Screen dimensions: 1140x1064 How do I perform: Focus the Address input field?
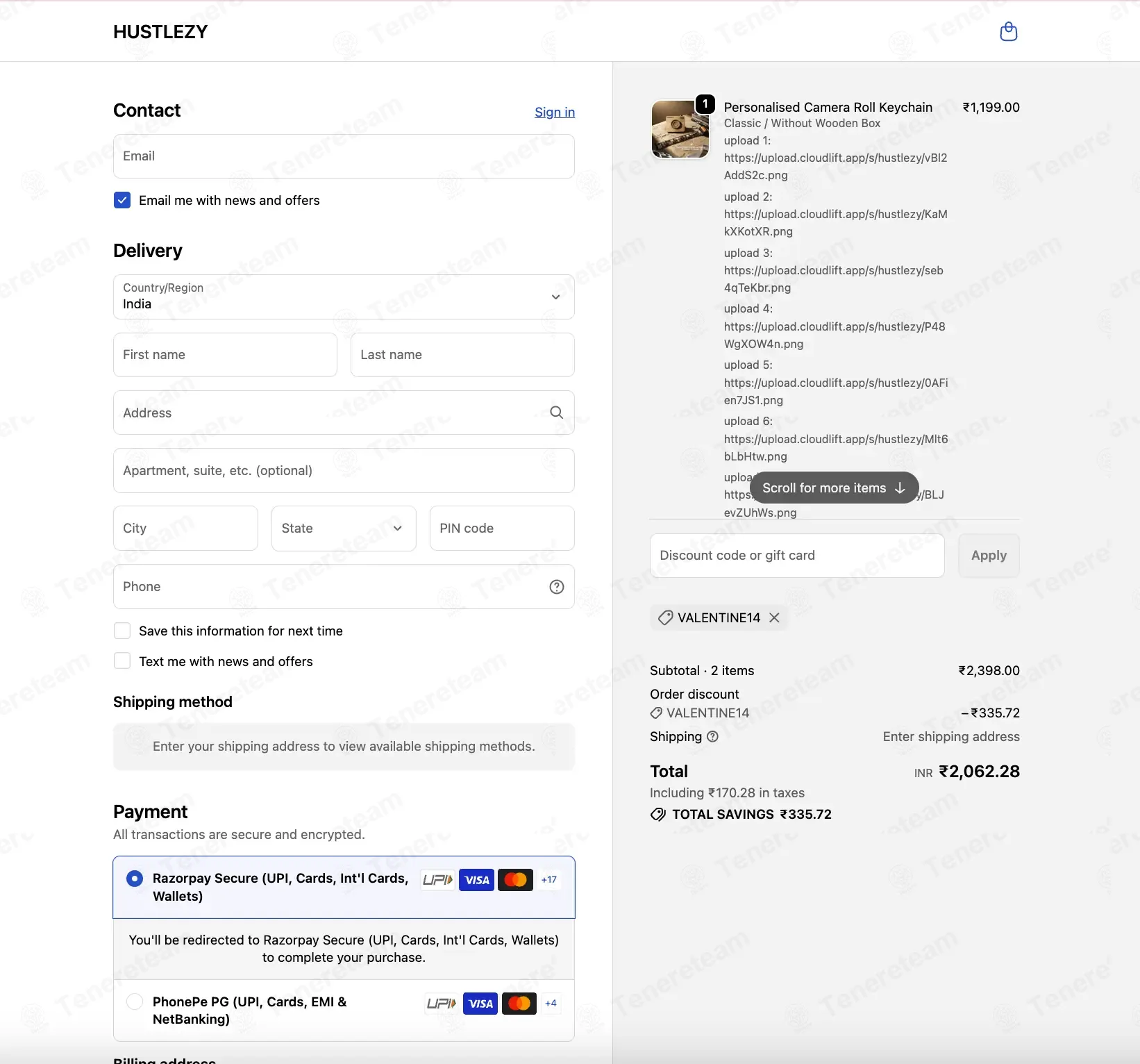pyautogui.click(x=344, y=413)
